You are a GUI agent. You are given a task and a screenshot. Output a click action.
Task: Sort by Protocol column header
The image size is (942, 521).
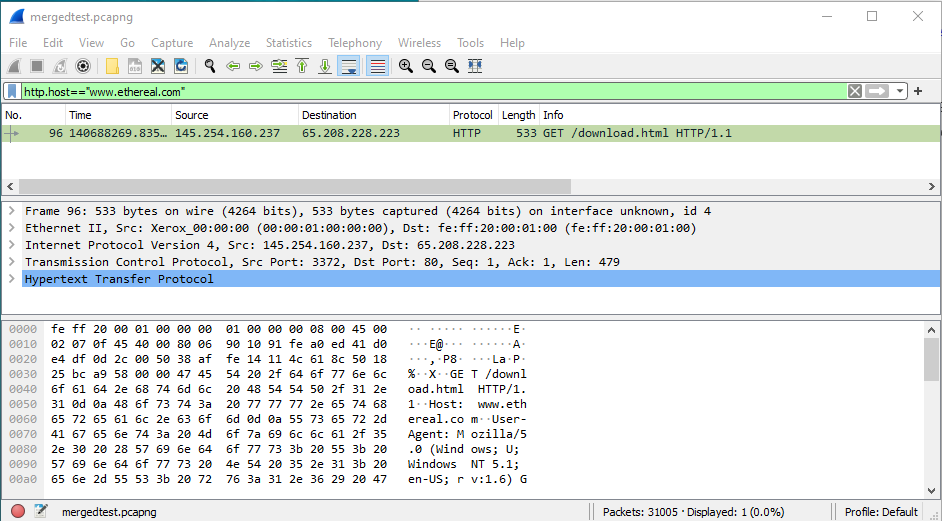point(473,115)
